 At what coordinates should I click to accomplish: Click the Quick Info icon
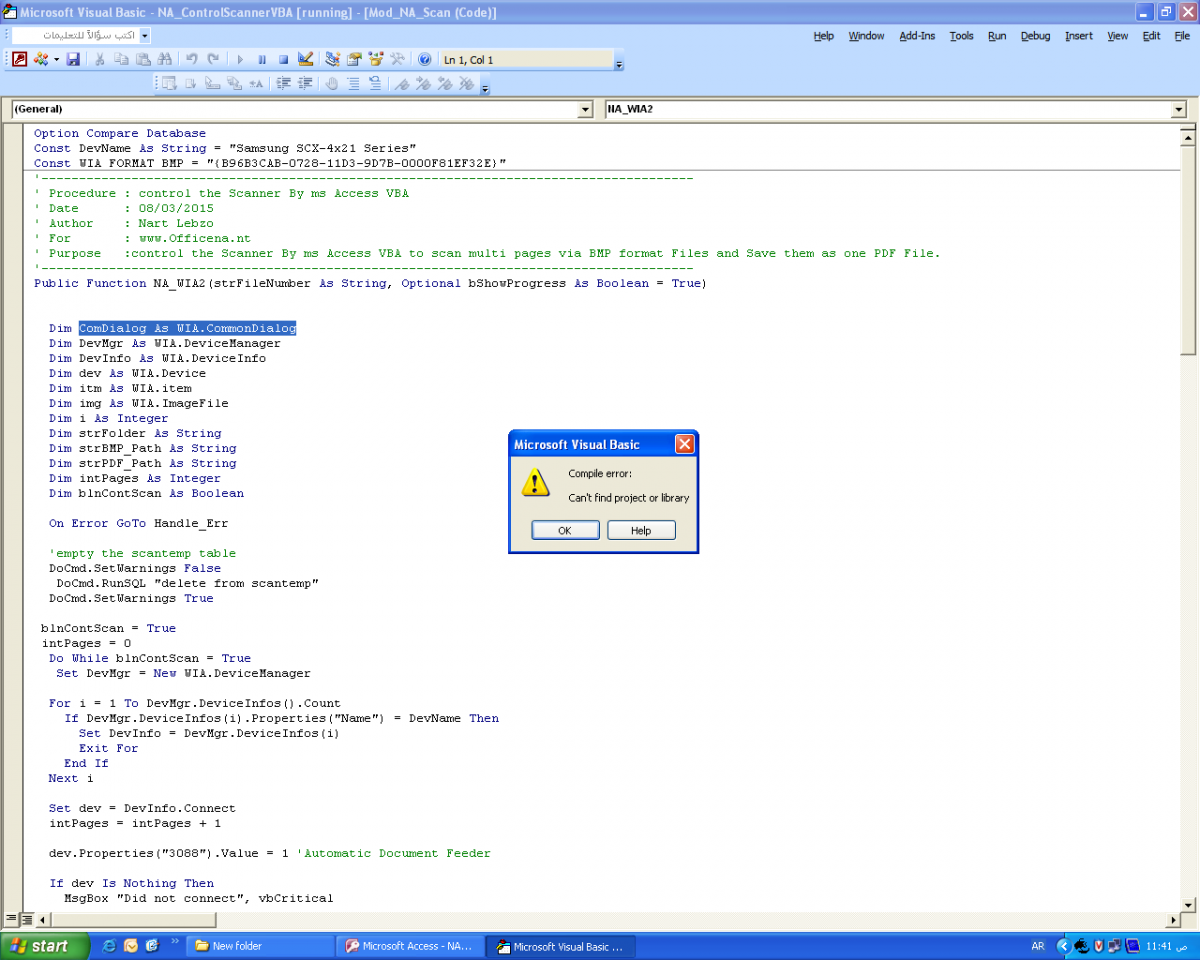coord(212,84)
